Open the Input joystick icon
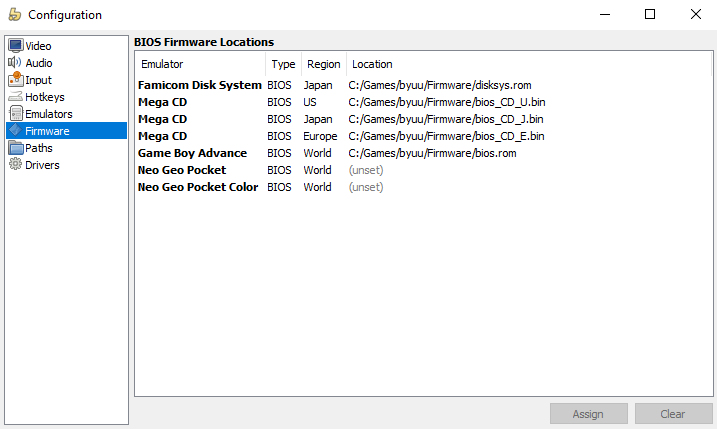The width and height of the screenshot is (717, 429). (16, 80)
